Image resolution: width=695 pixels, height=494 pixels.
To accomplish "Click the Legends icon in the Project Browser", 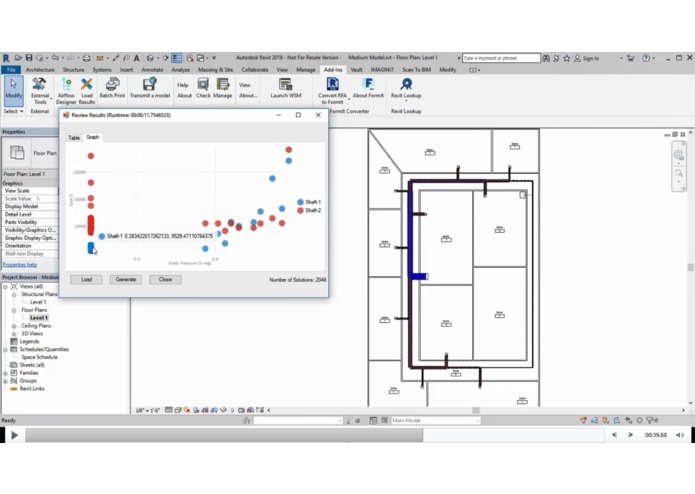I will pos(14,341).
